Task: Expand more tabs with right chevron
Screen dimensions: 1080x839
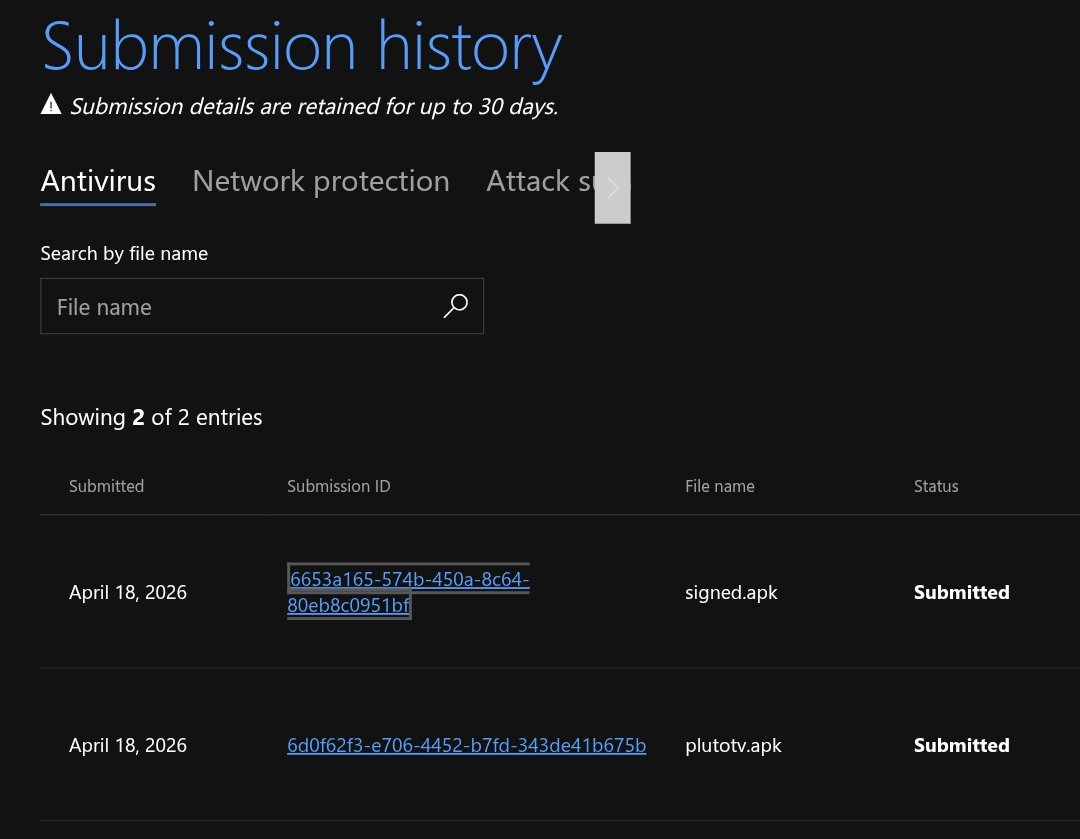Action: [x=612, y=187]
